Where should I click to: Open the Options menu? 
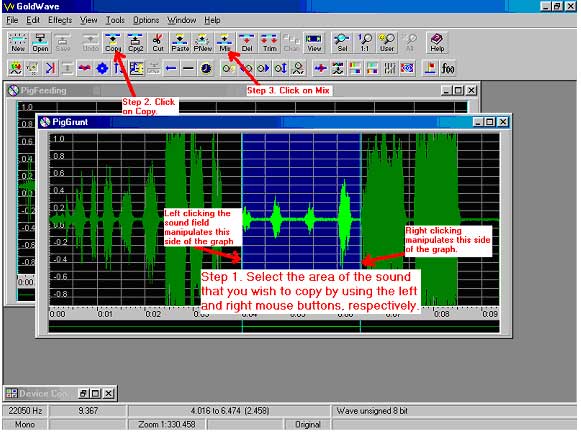[x=146, y=20]
